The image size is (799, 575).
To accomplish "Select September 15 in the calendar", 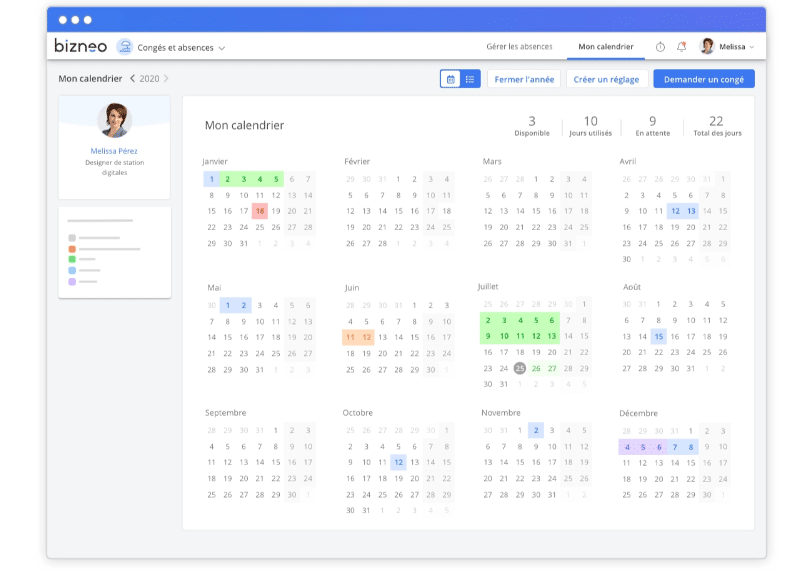I will pos(276,462).
